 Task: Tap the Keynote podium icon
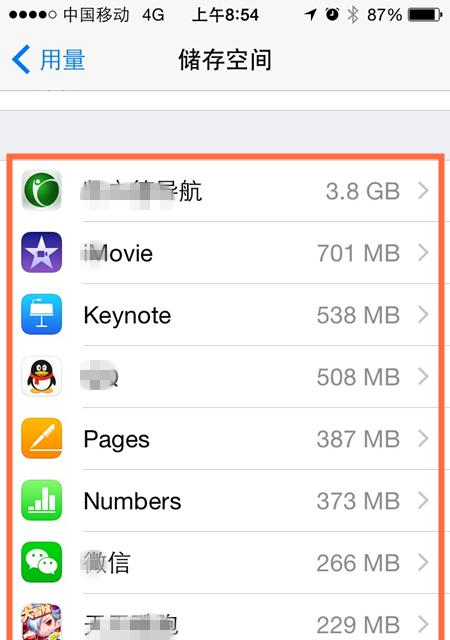pyautogui.click(x=42, y=314)
